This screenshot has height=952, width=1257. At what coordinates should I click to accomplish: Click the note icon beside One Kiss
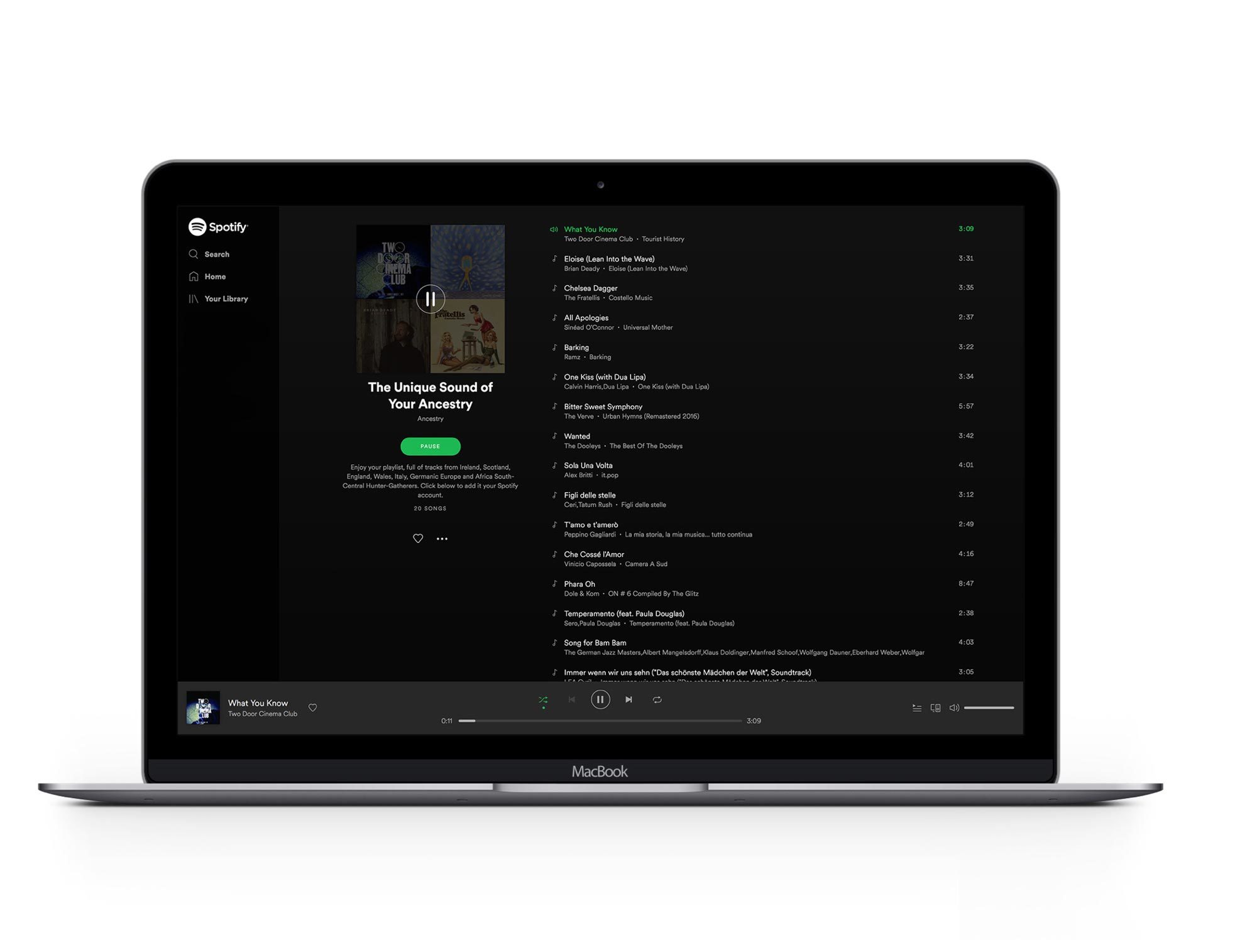click(554, 376)
